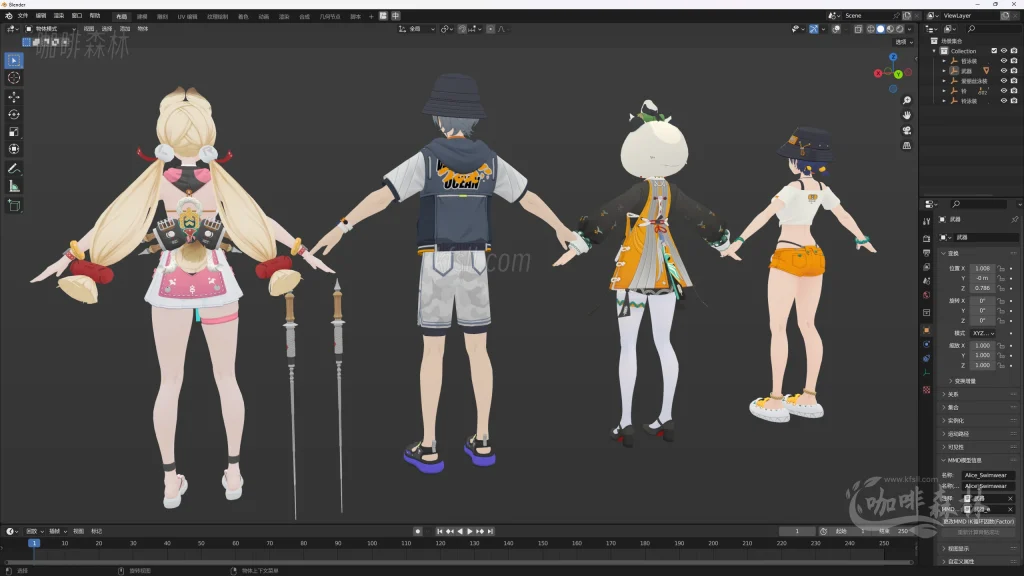The height and width of the screenshot is (576, 1024).
Task: Toggle X-ray mode in viewport header
Action: (858, 29)
